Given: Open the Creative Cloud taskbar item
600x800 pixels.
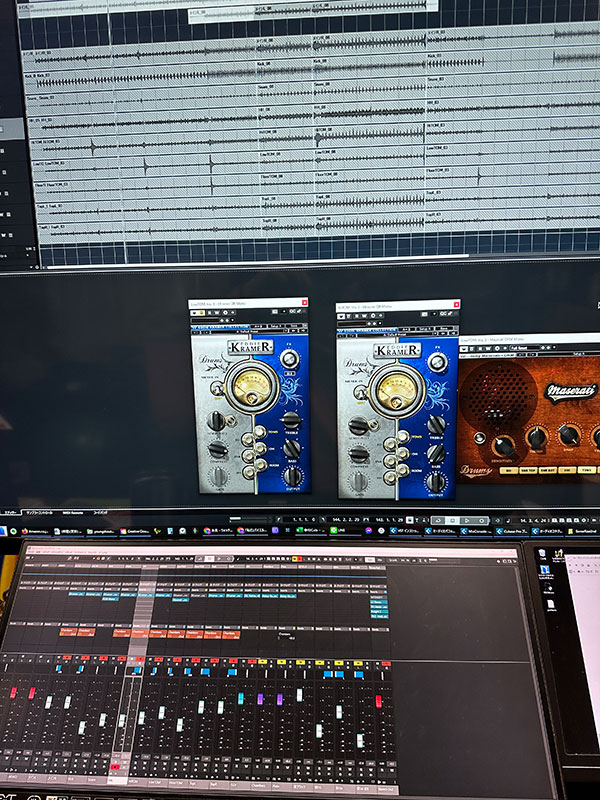Looking at the screenshot, I should pyautogui.click(x=134, y=531).
